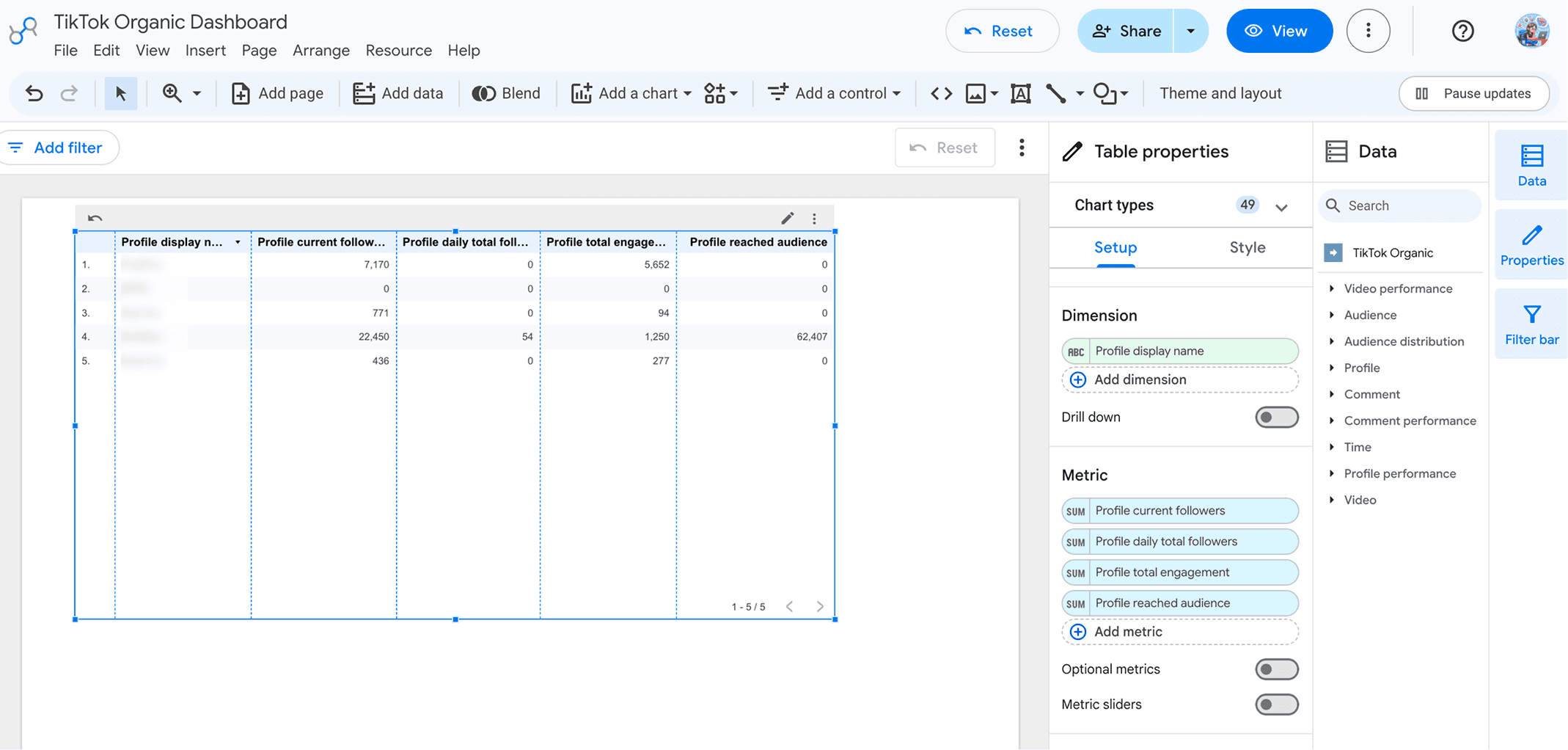Select the pointer selection mode tool
The width and height of the screenshot is (1568, 750).
(x=121, y=93)
